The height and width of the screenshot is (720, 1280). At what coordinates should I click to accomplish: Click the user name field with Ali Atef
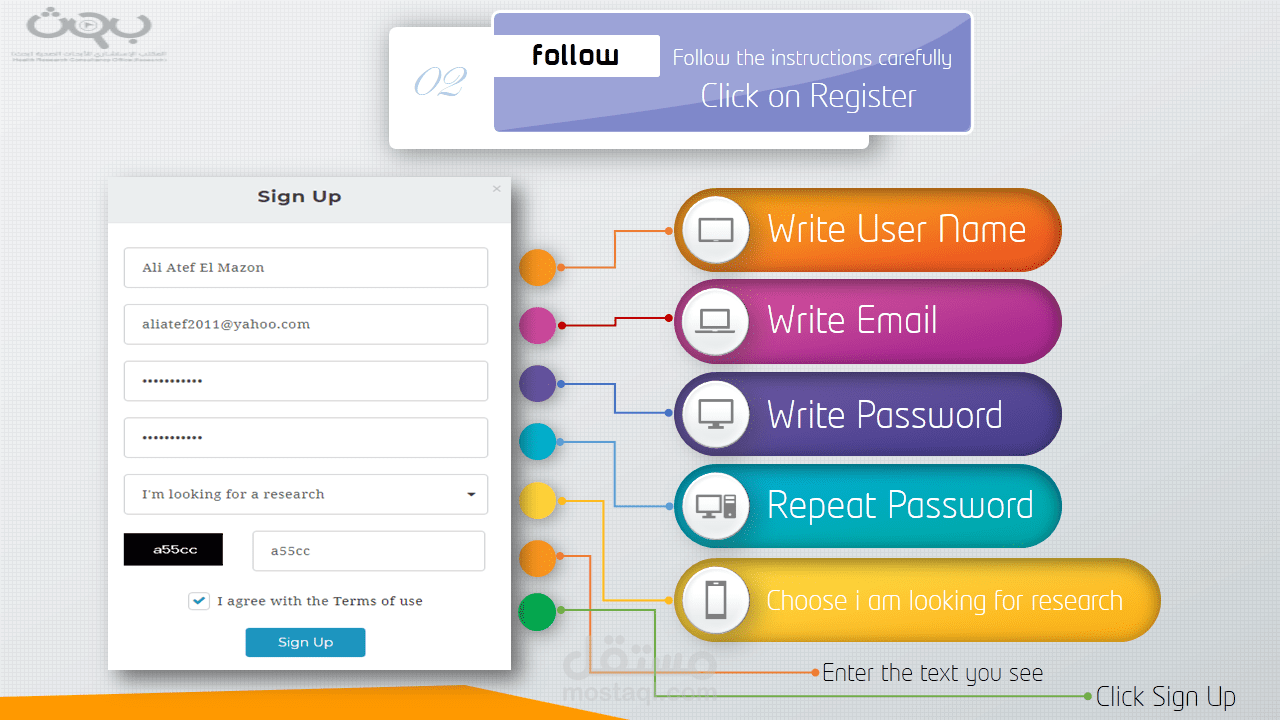click(x=305, y=268)
